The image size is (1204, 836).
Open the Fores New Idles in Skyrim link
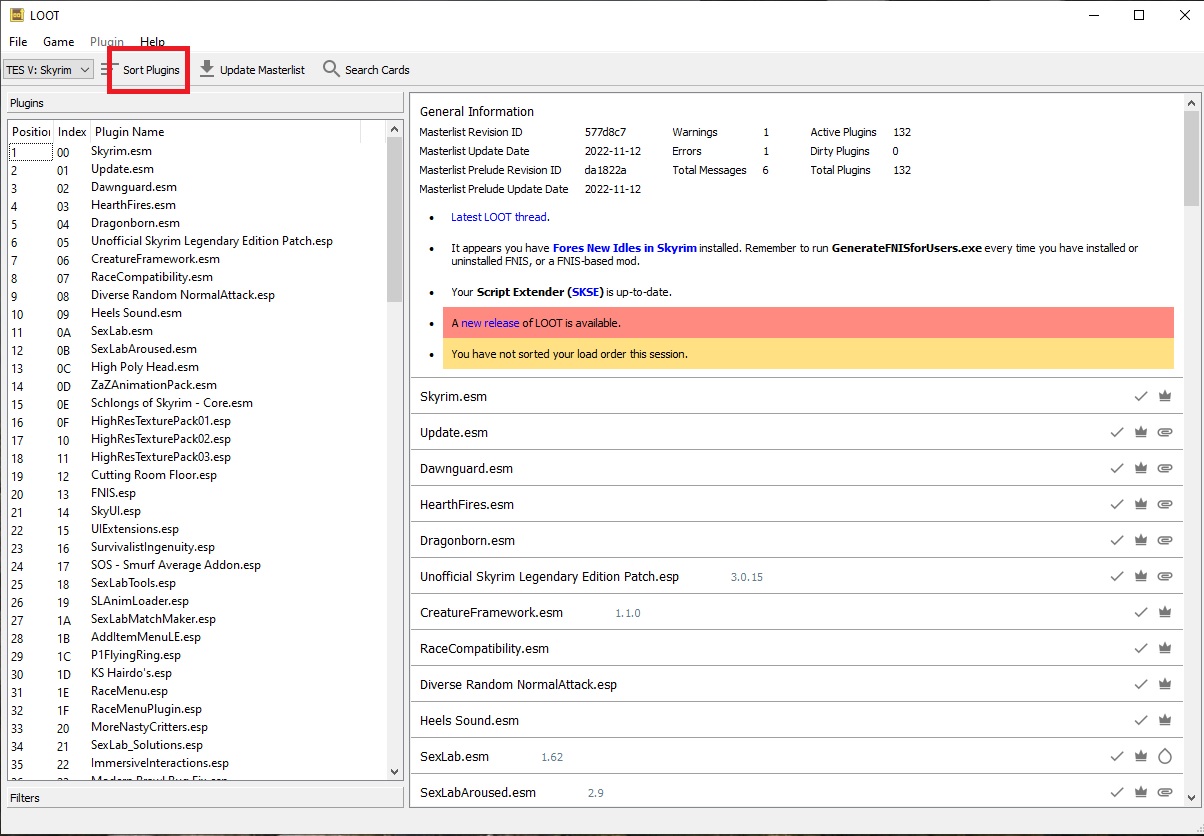click(625, 248)
